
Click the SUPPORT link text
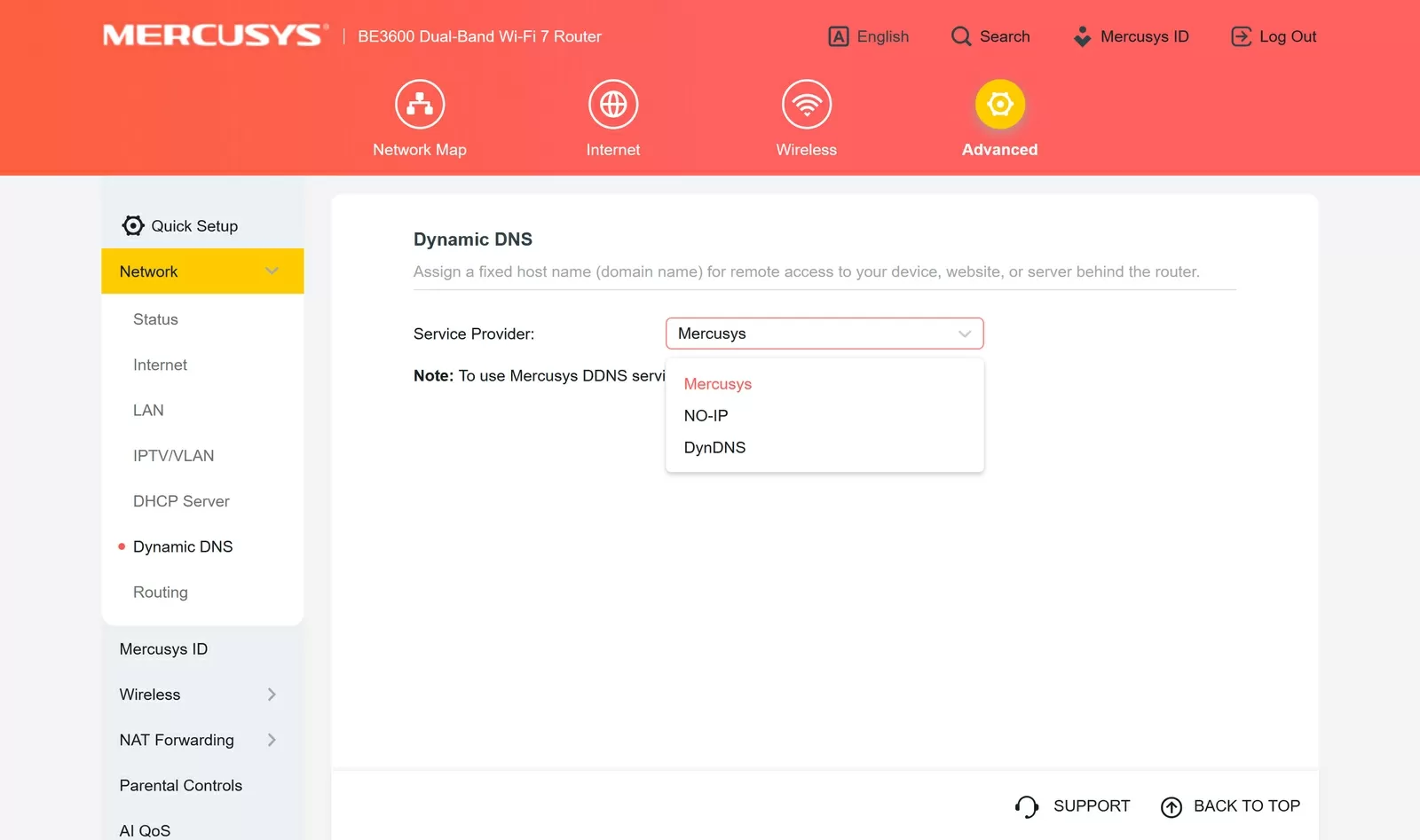point(1092,805)
